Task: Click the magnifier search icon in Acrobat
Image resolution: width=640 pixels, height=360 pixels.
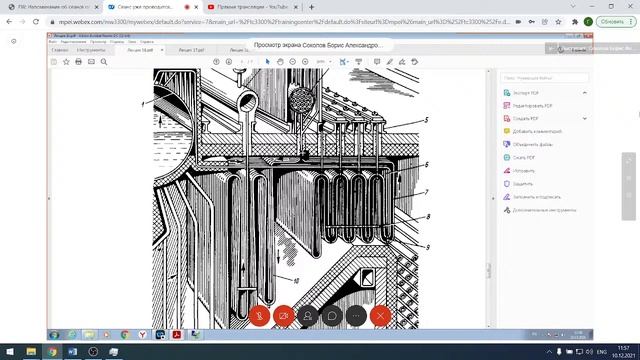Action: pyautogui.click(x=104, y=62)
